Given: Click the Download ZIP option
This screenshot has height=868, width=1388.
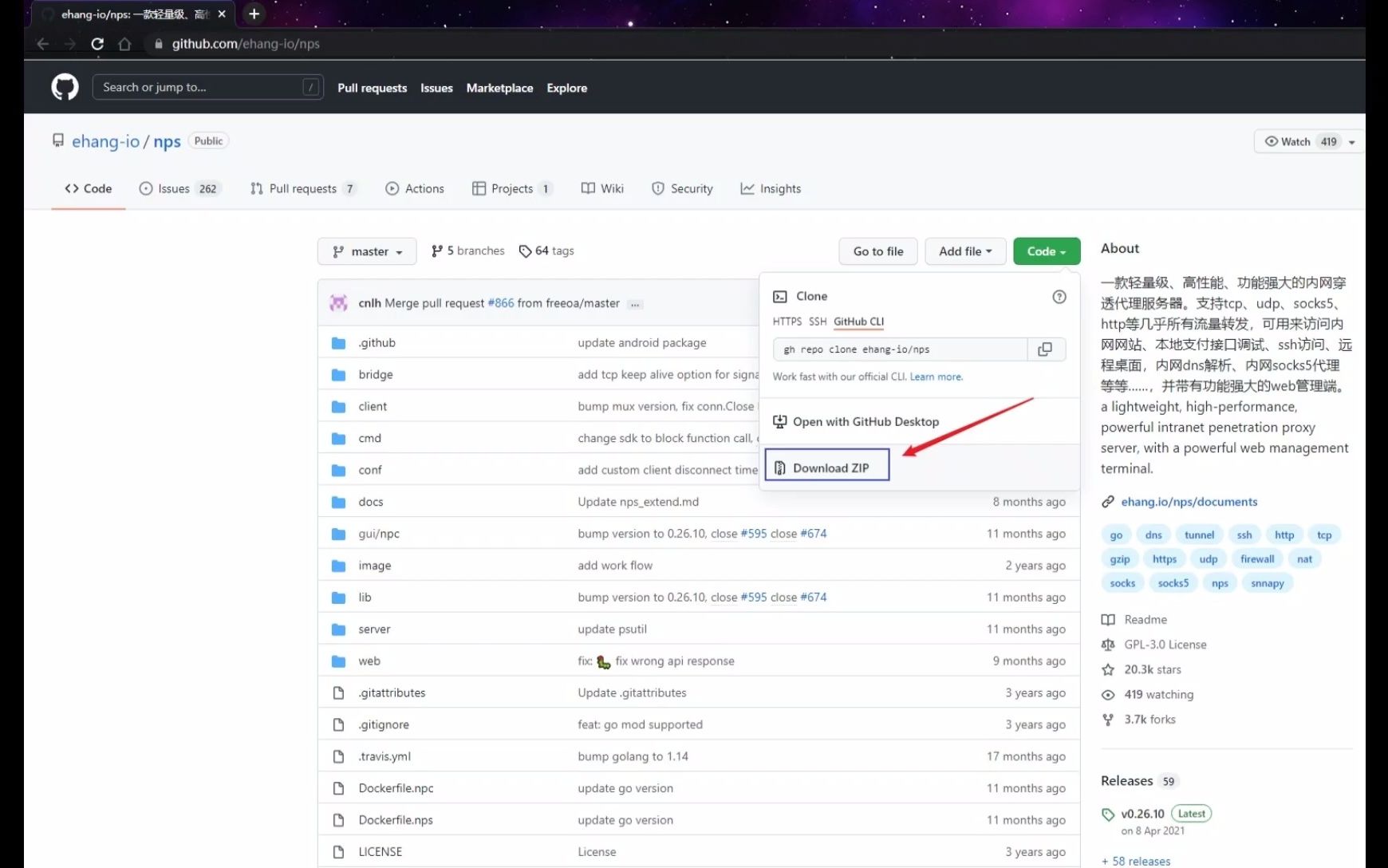Looking at the screenshot, I should tap(826, 467).
